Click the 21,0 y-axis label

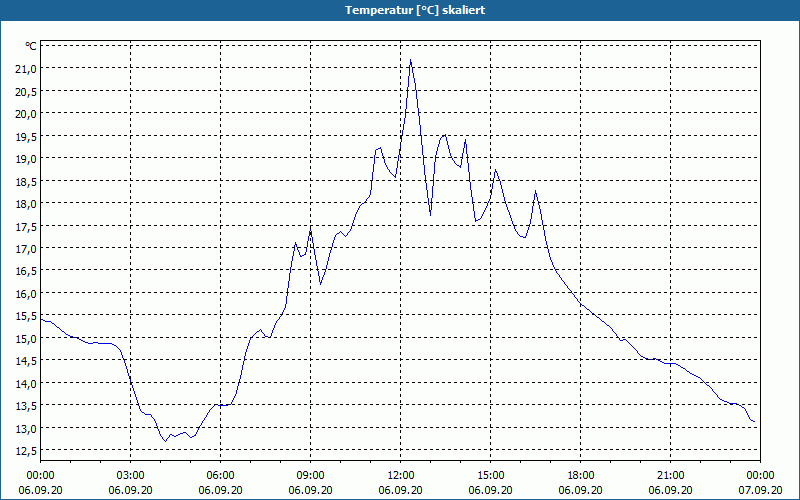pyautogui.click(x=27, y=68)
